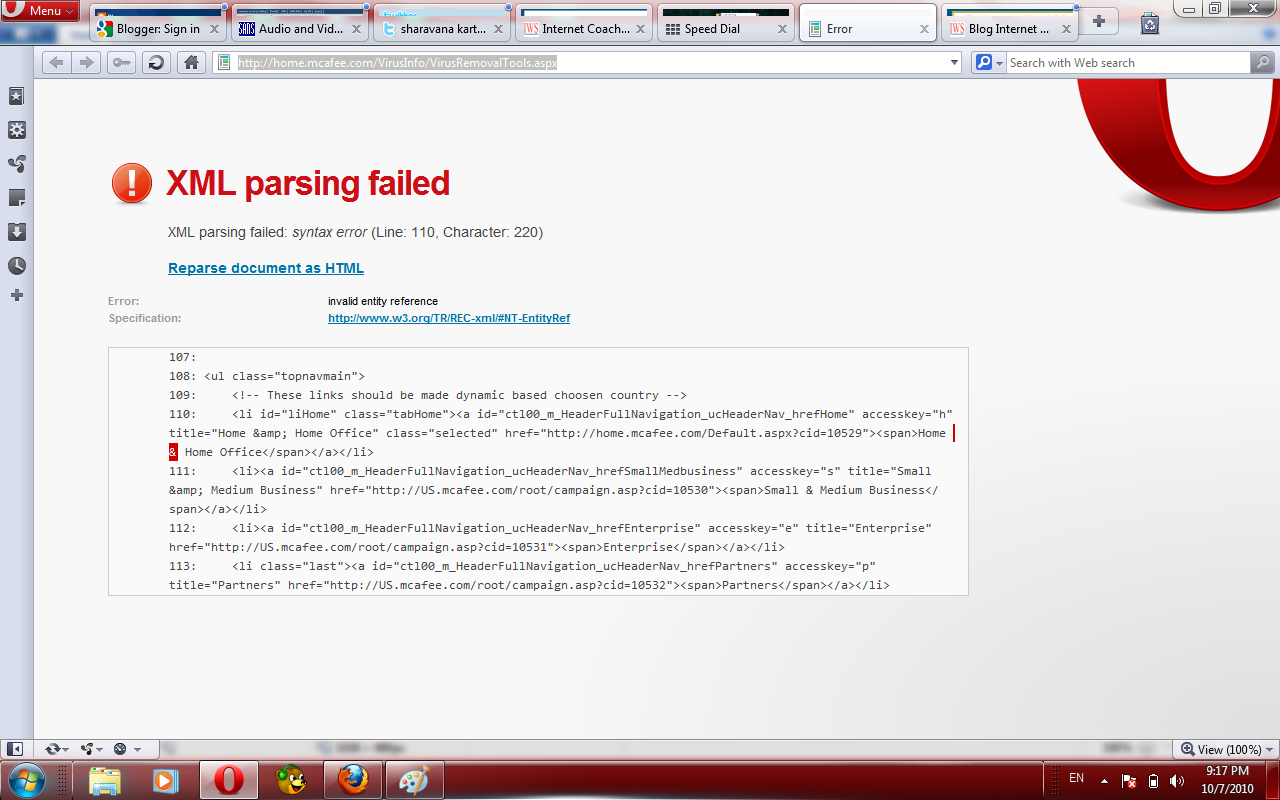Click the 9:17 PM taskbar clock

(x=1228, y=779)
